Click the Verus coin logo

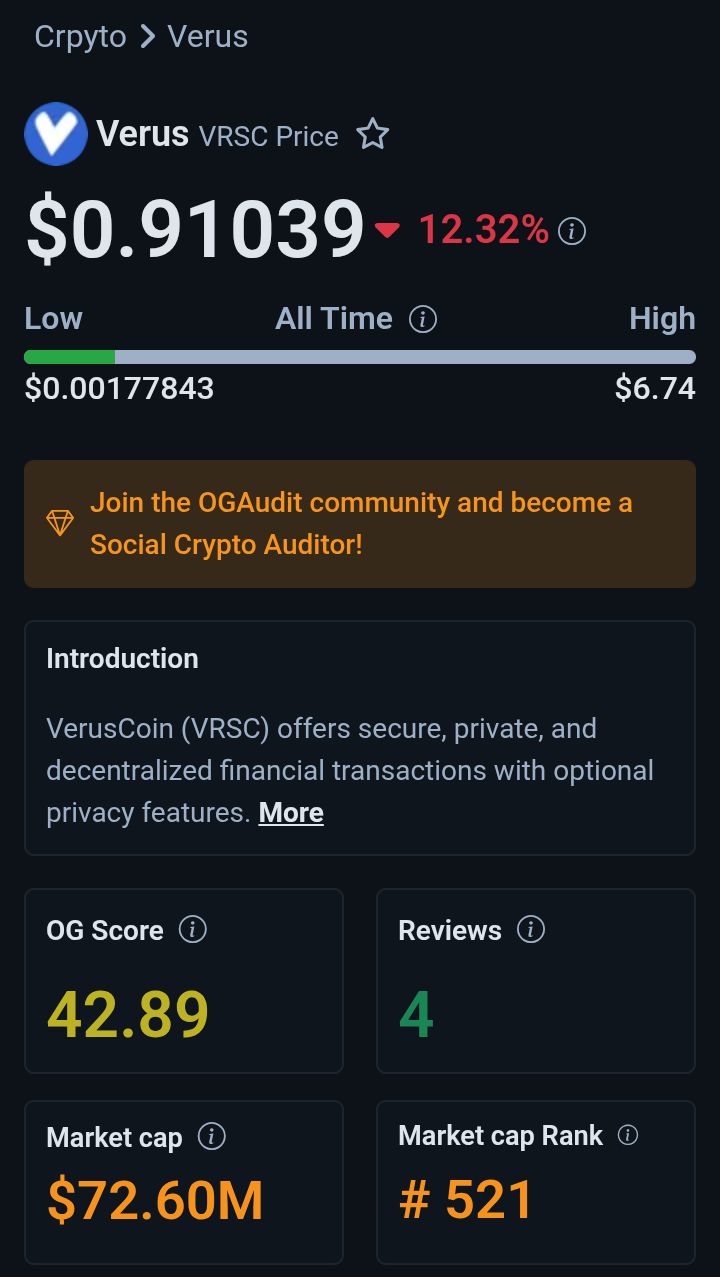coord(56,134)
